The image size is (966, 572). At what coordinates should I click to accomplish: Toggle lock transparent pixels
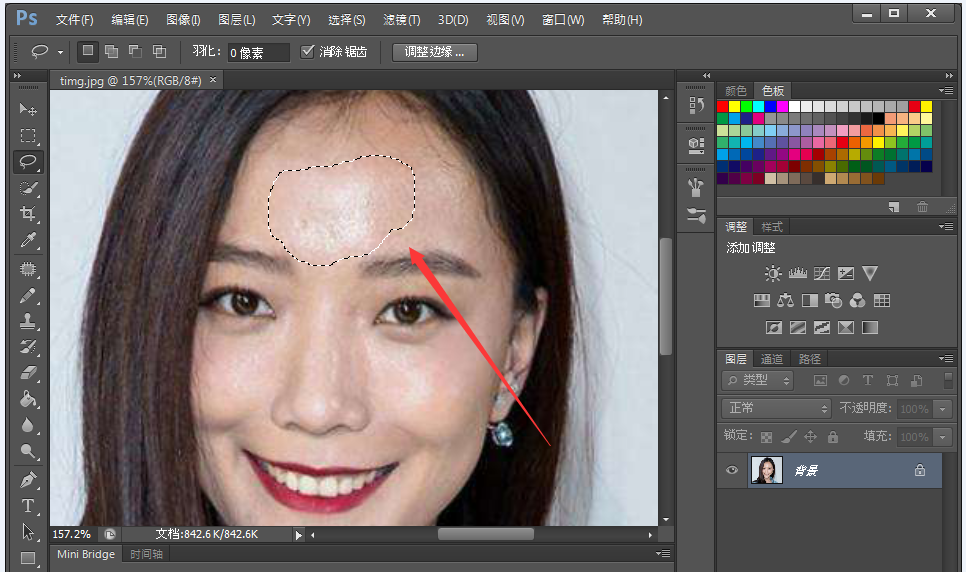(766, 437)
